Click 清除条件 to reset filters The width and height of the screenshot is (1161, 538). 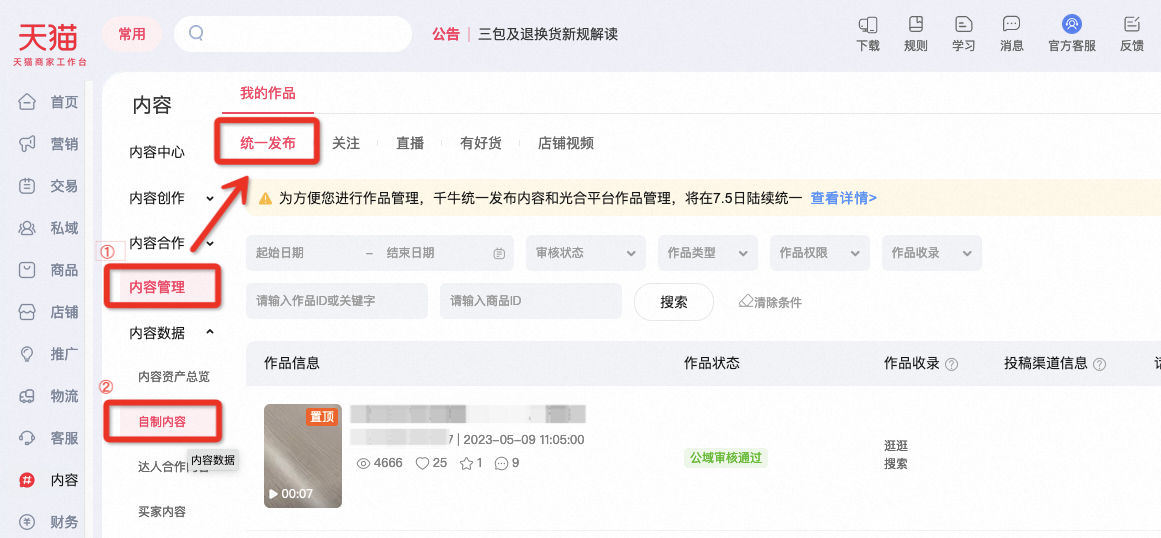coord(777,302)
